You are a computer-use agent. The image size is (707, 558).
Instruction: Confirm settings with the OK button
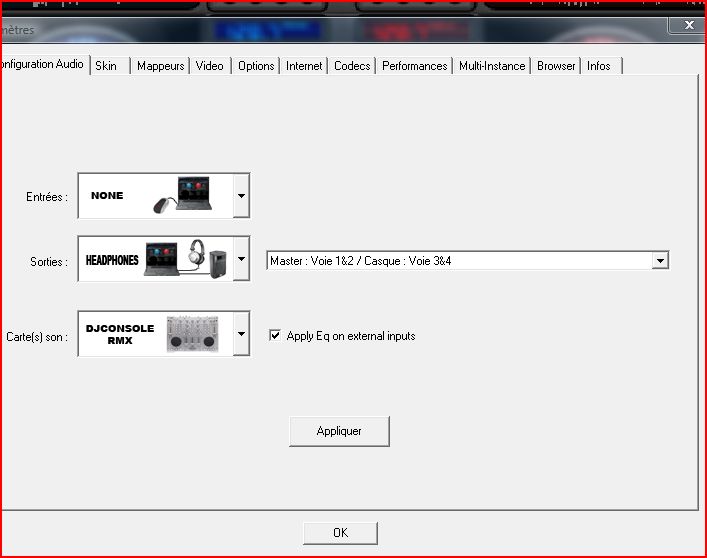[340, 533]
